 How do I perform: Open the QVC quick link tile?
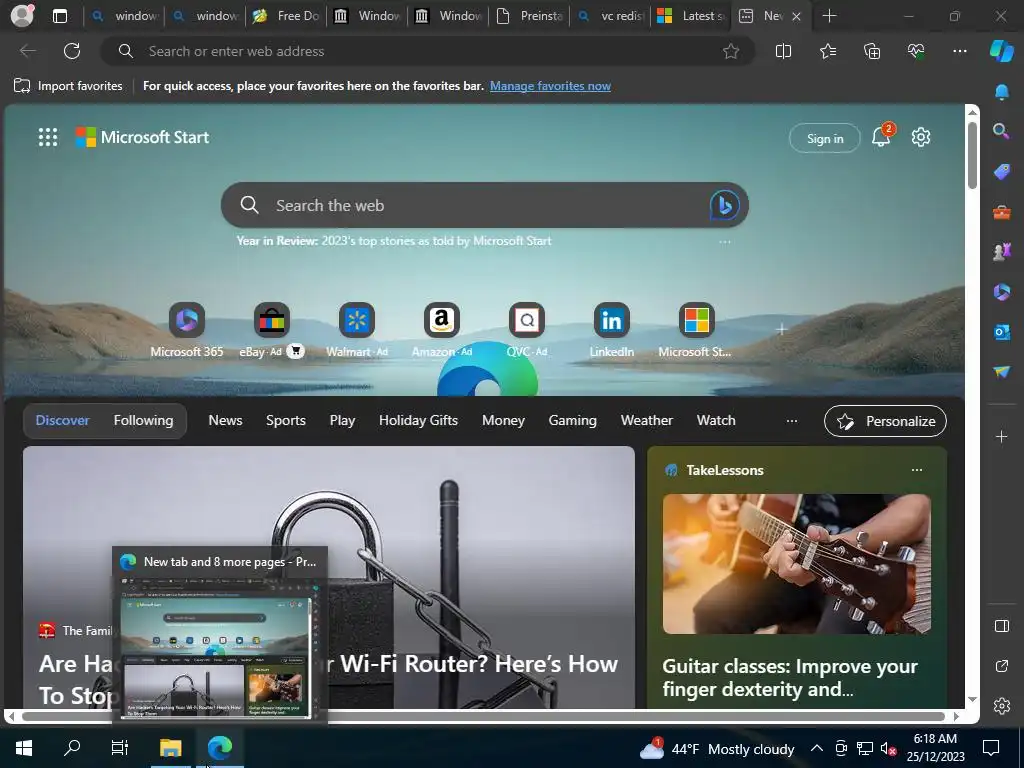click(x=526, y=330)
